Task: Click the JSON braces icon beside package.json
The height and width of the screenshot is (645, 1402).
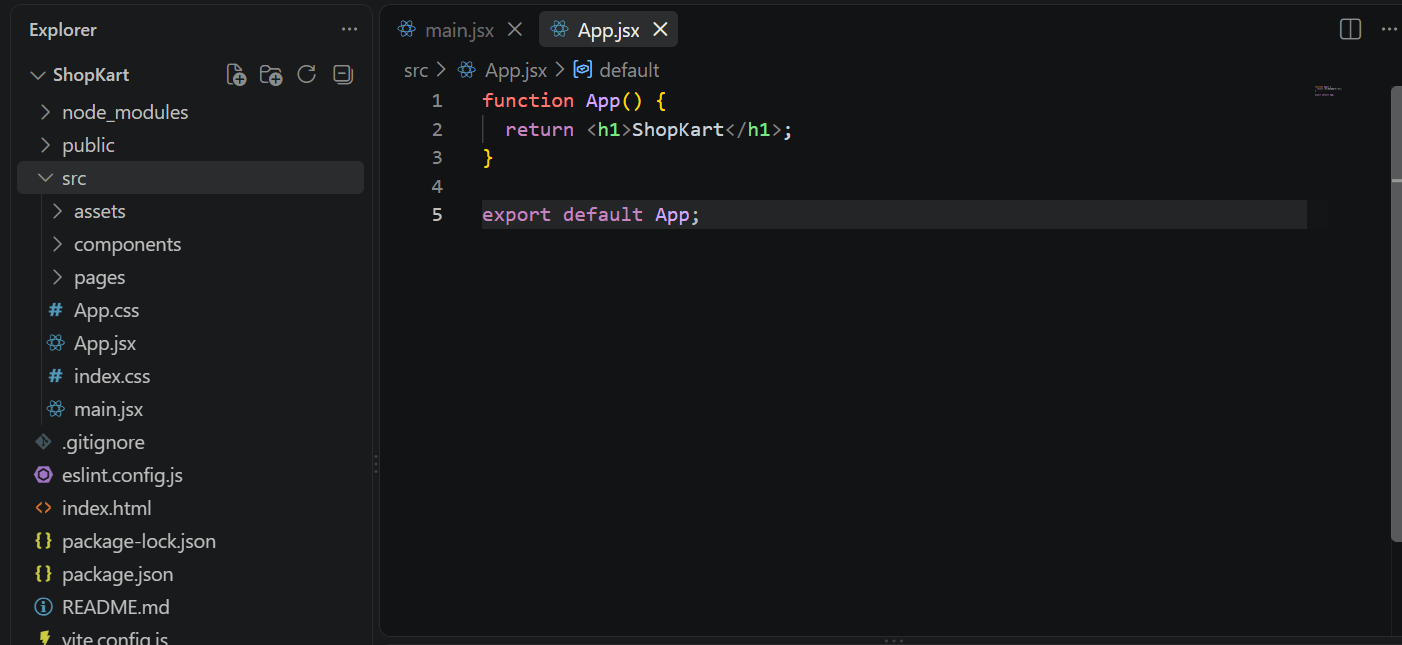Action: click(x=43, y=574)
